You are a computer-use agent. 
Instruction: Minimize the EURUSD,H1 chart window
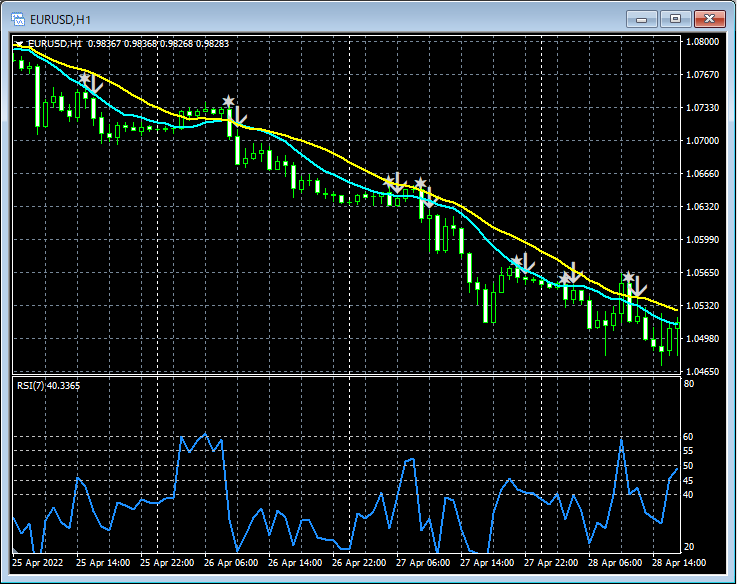tap(642, 19)
